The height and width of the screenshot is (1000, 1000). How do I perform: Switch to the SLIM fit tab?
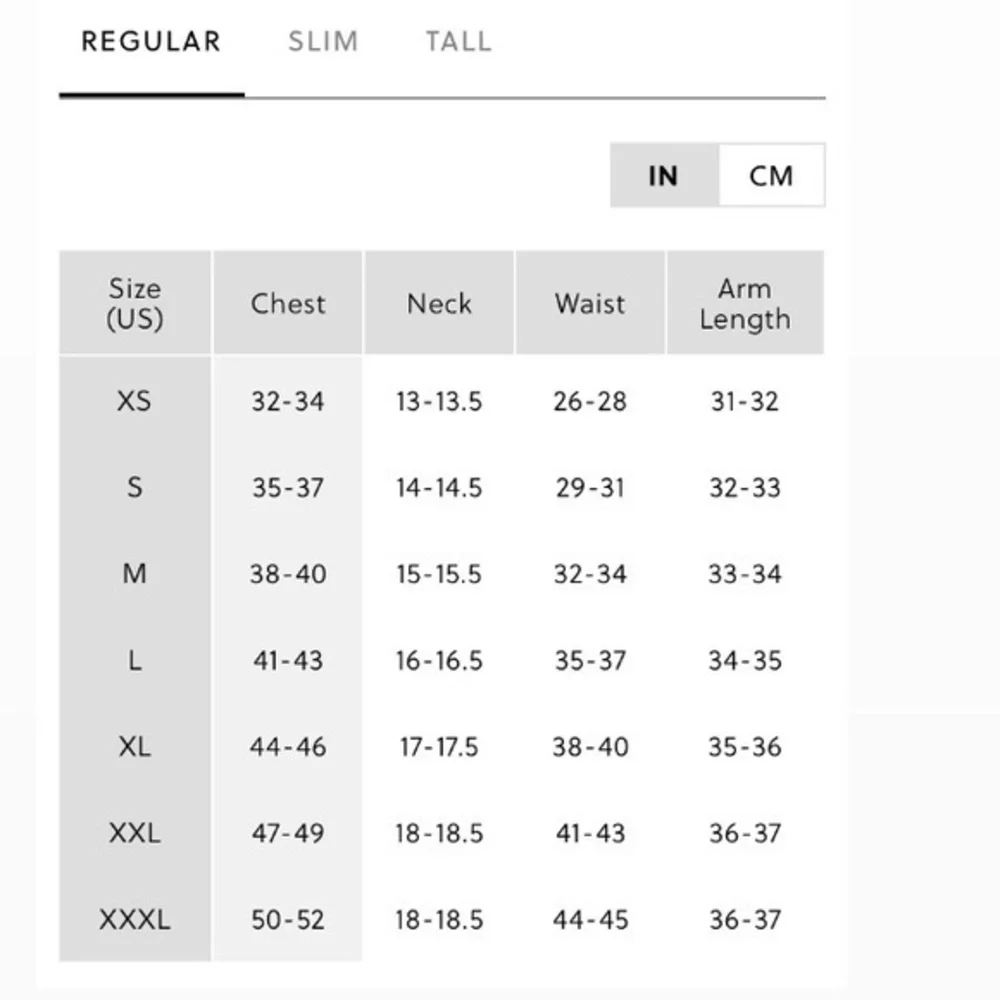coord(323,42)
